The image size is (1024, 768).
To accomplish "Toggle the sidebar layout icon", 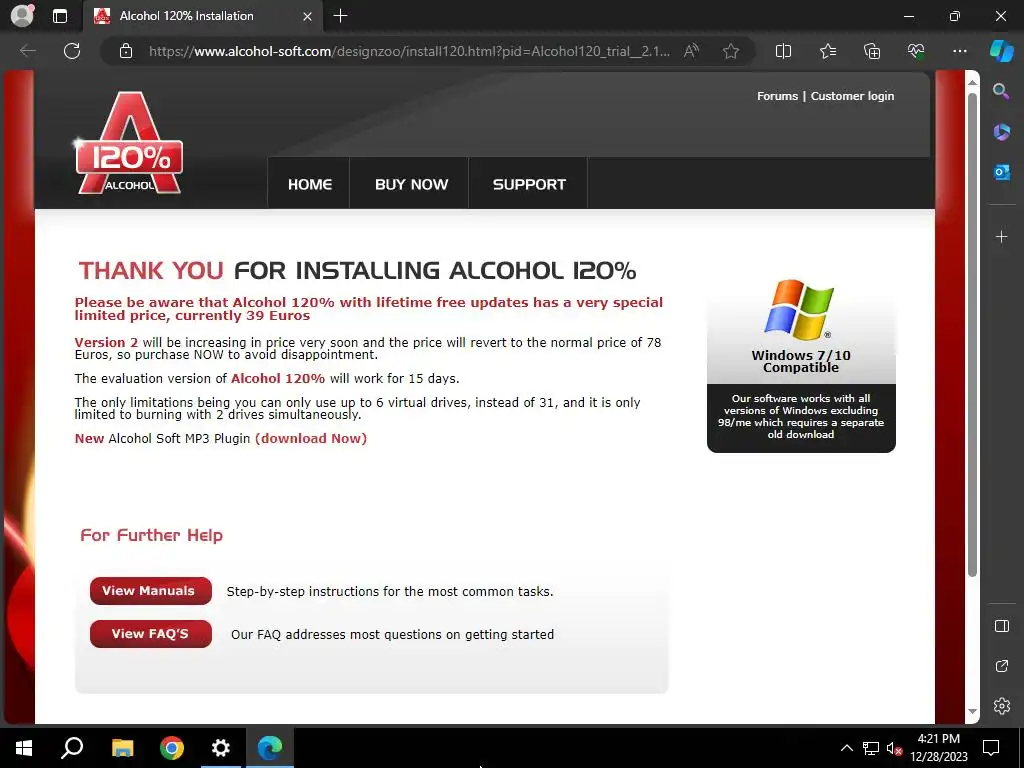I will [x=1001, y=626].
